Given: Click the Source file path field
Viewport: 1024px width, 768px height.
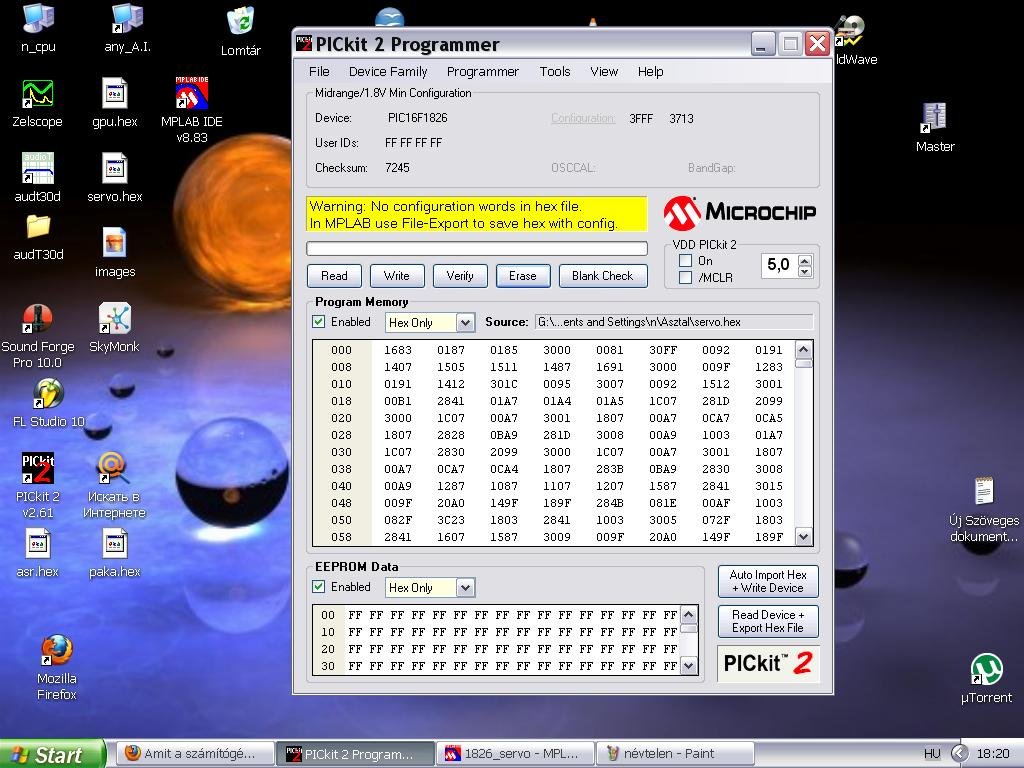Looking at the screenshot, I should tap(674, 322).
